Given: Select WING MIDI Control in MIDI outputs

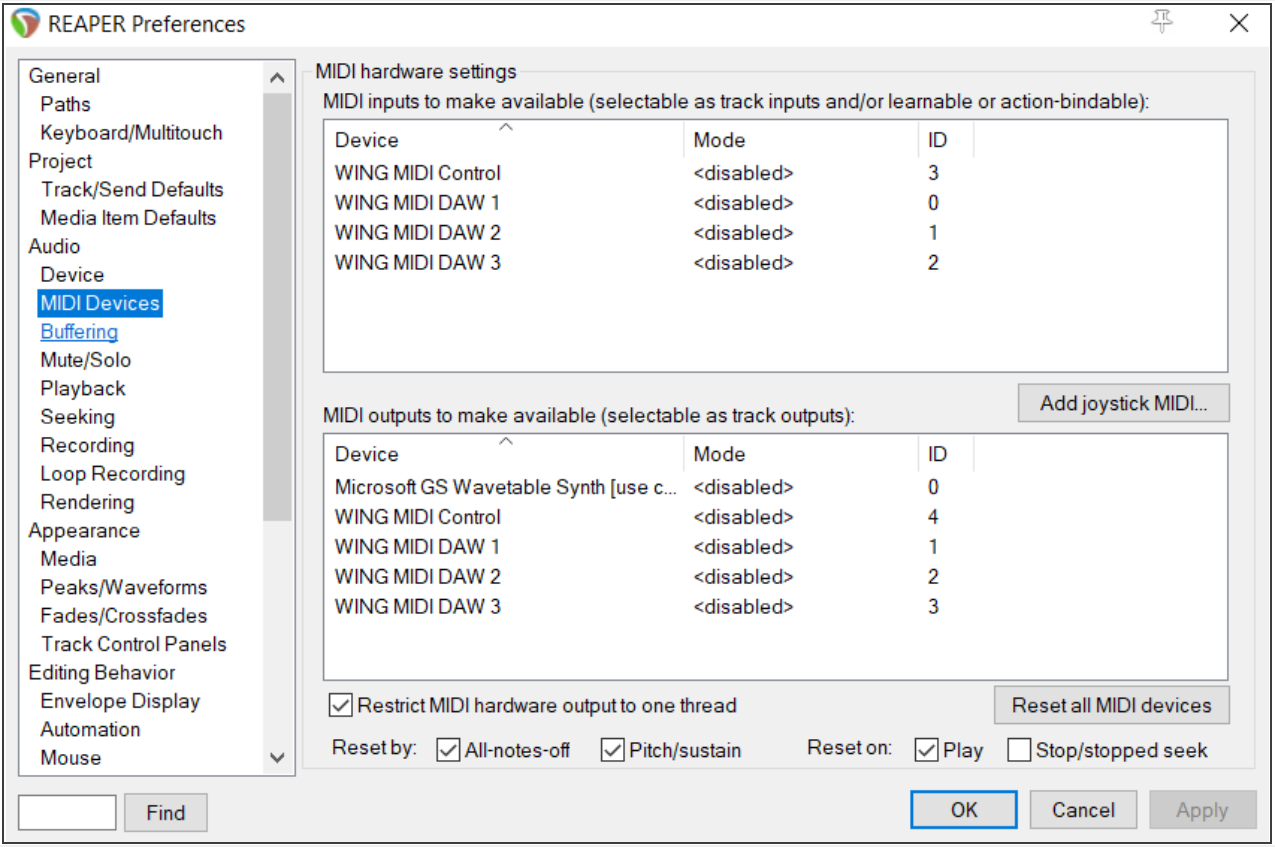Looking at the screenshot, I should [418, 517].
